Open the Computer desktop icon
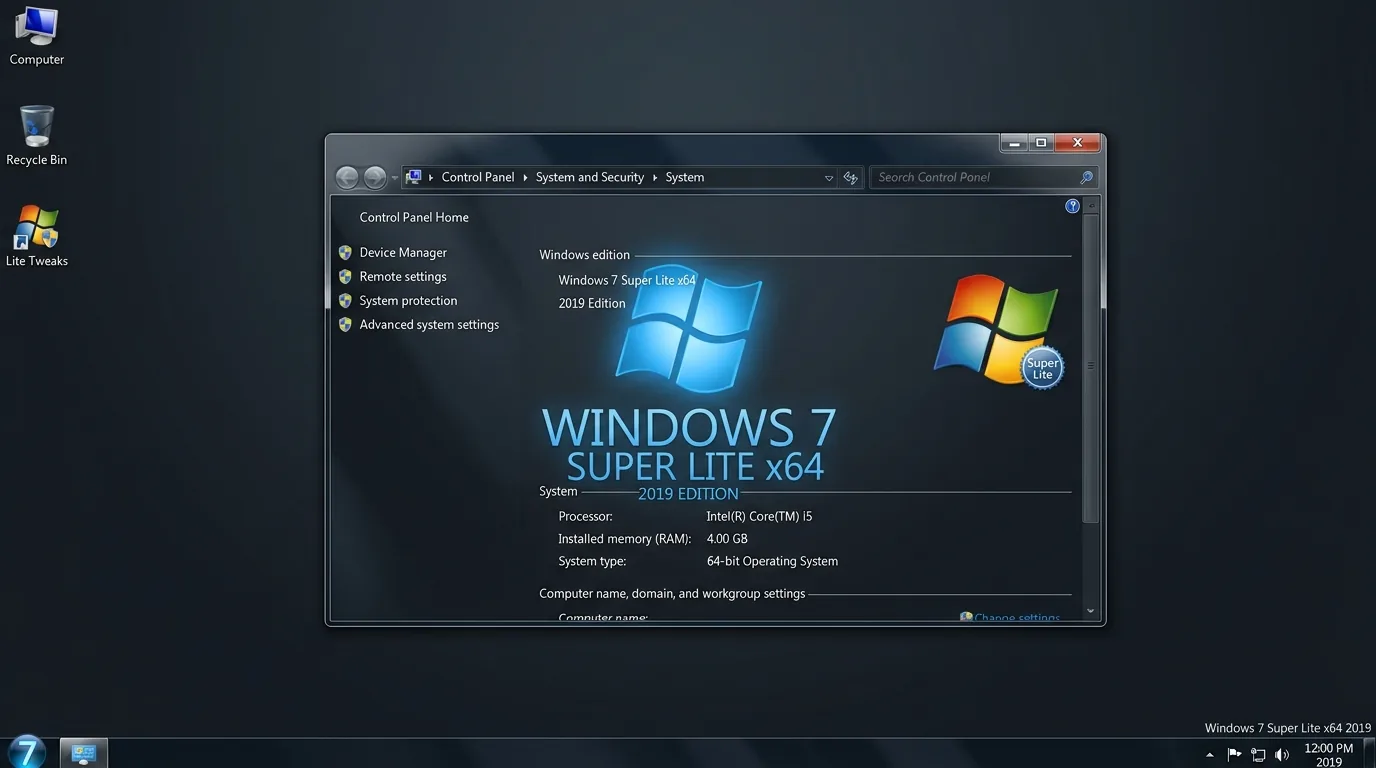The height and width of the screenshot is (768, 1376). (37, 36)
